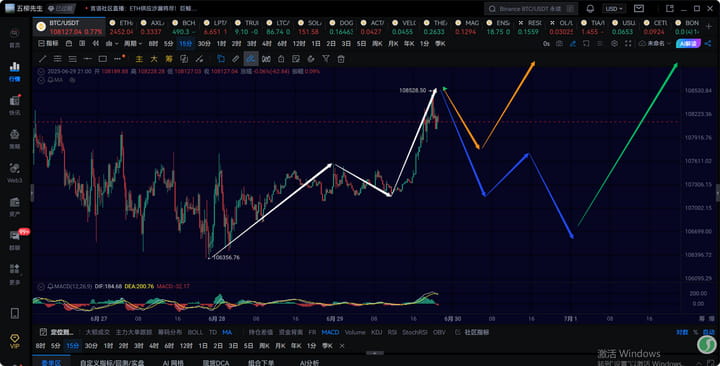
Task: Open the notification bell
Action: (x=591, y=9)
